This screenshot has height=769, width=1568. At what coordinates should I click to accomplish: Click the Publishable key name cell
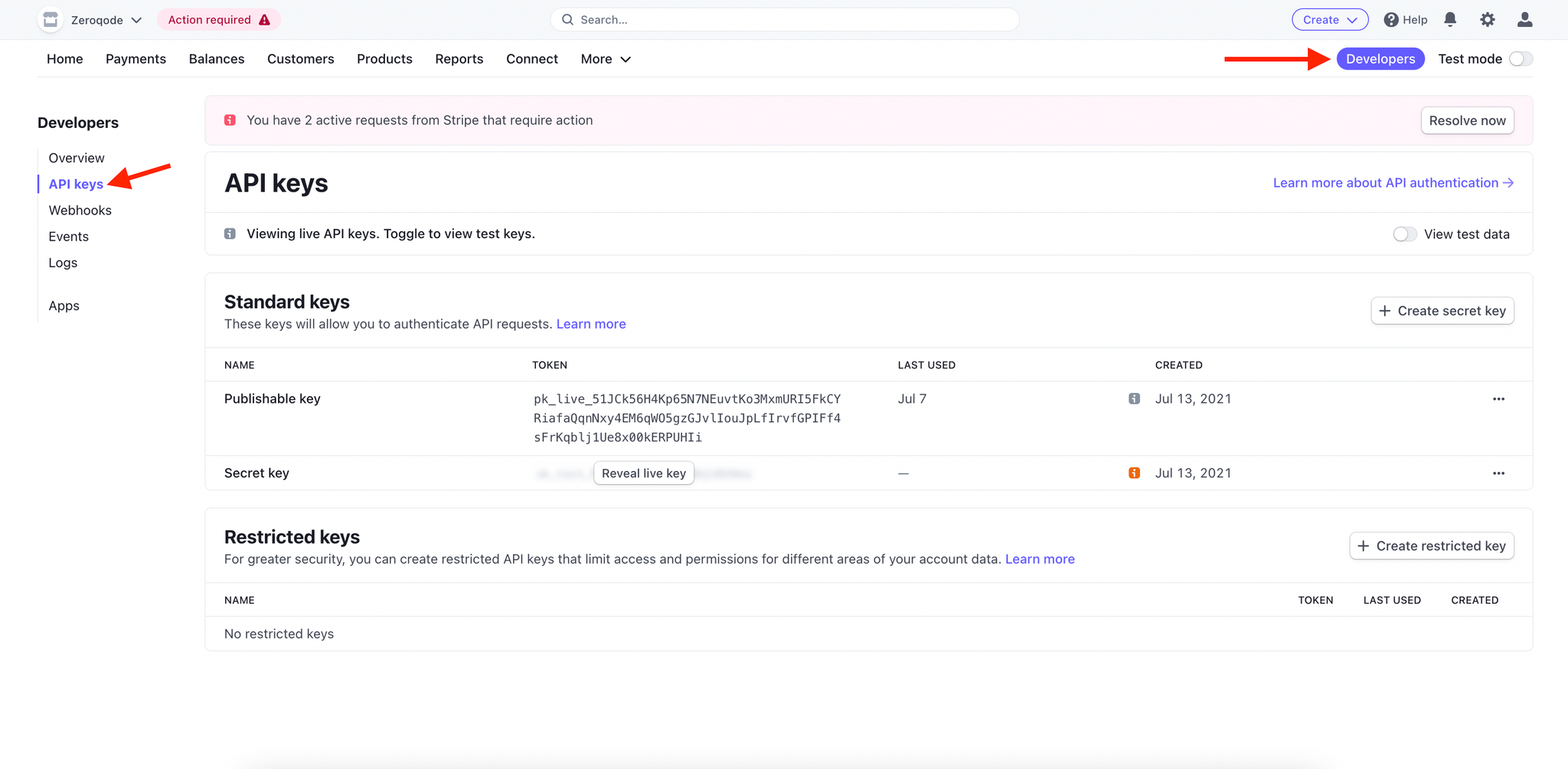click(x=273, y=399)
